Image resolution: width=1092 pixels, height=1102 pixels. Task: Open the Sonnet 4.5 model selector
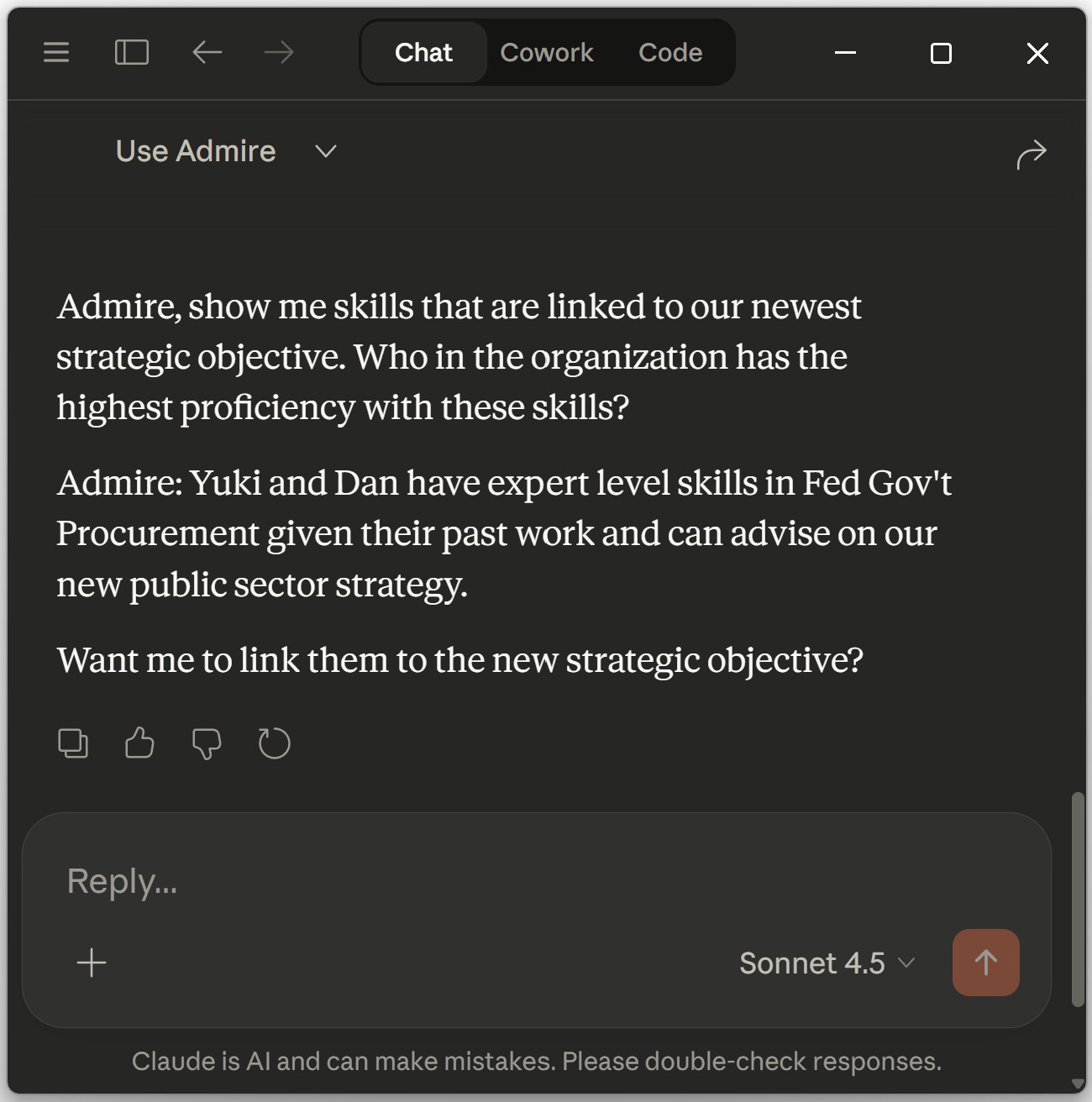[826, 963]
